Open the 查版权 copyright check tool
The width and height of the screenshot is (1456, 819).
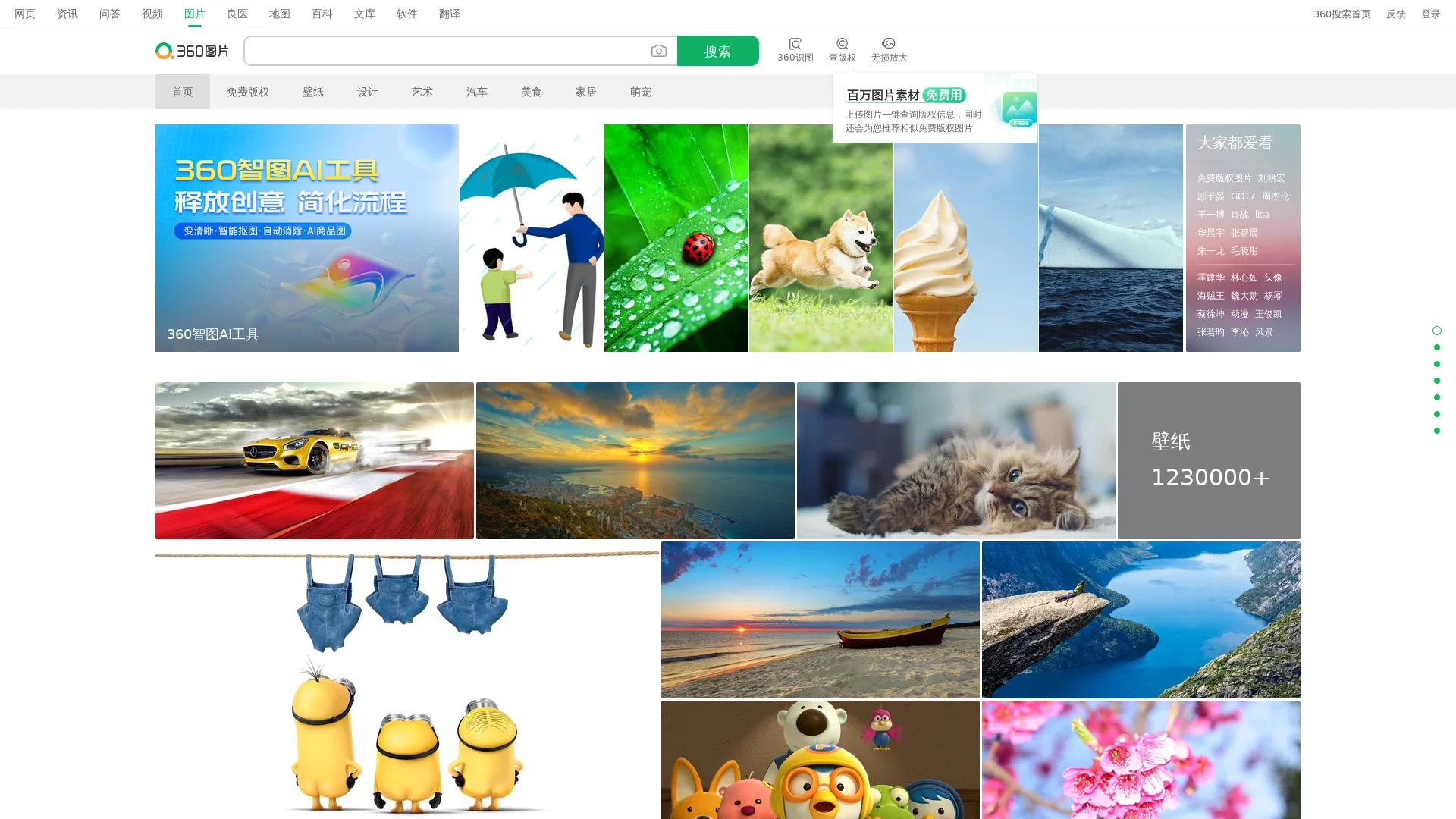842,50
